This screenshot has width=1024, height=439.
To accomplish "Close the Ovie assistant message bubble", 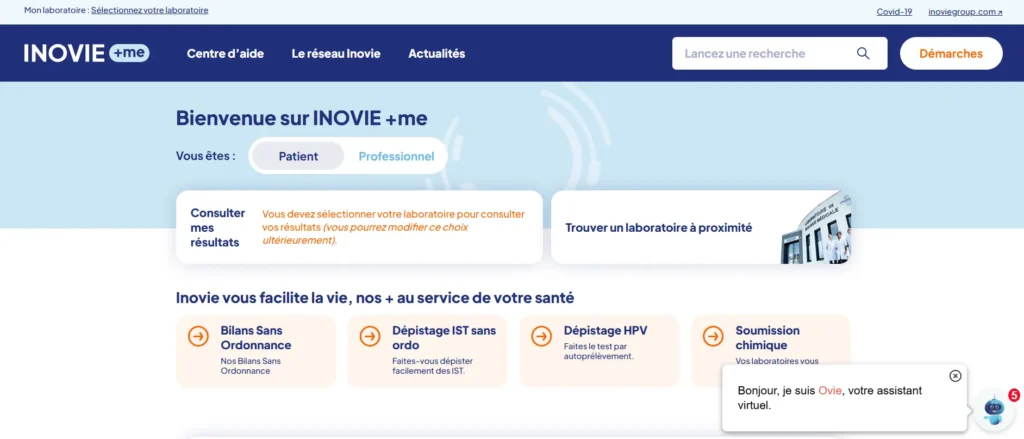I will coord(955,376).
